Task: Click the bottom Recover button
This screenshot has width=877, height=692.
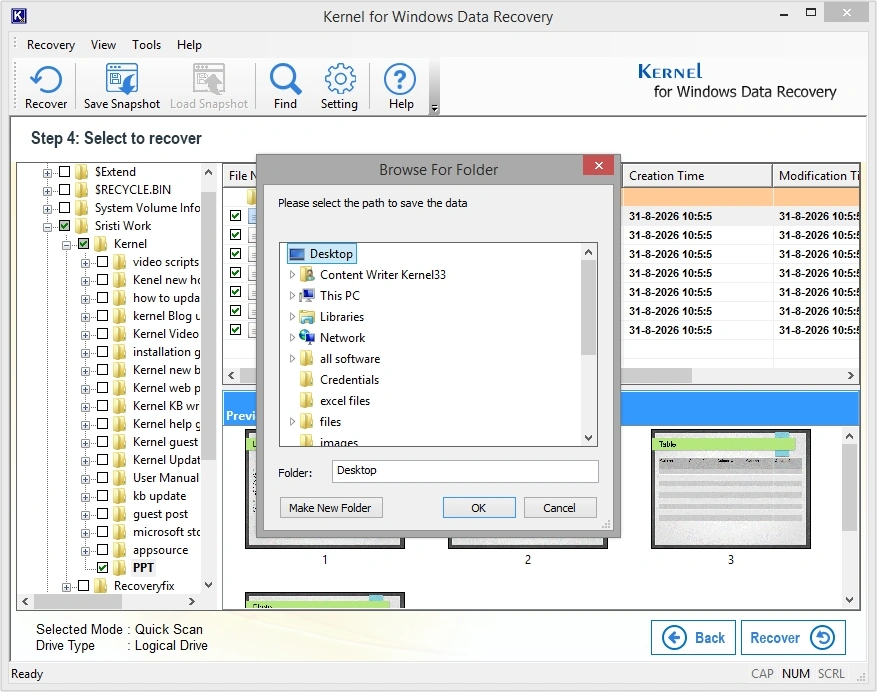Action: coord(793,637)
